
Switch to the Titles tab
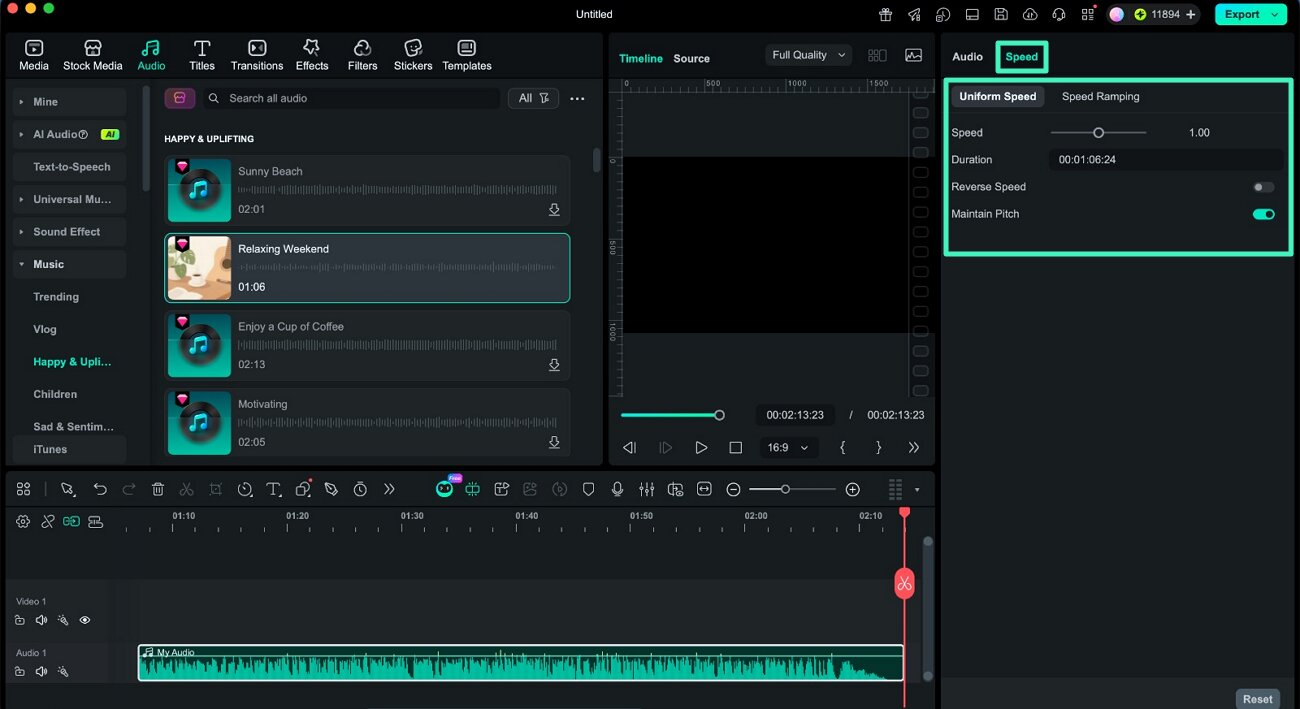pyautogui.click(x=202, y=55)
